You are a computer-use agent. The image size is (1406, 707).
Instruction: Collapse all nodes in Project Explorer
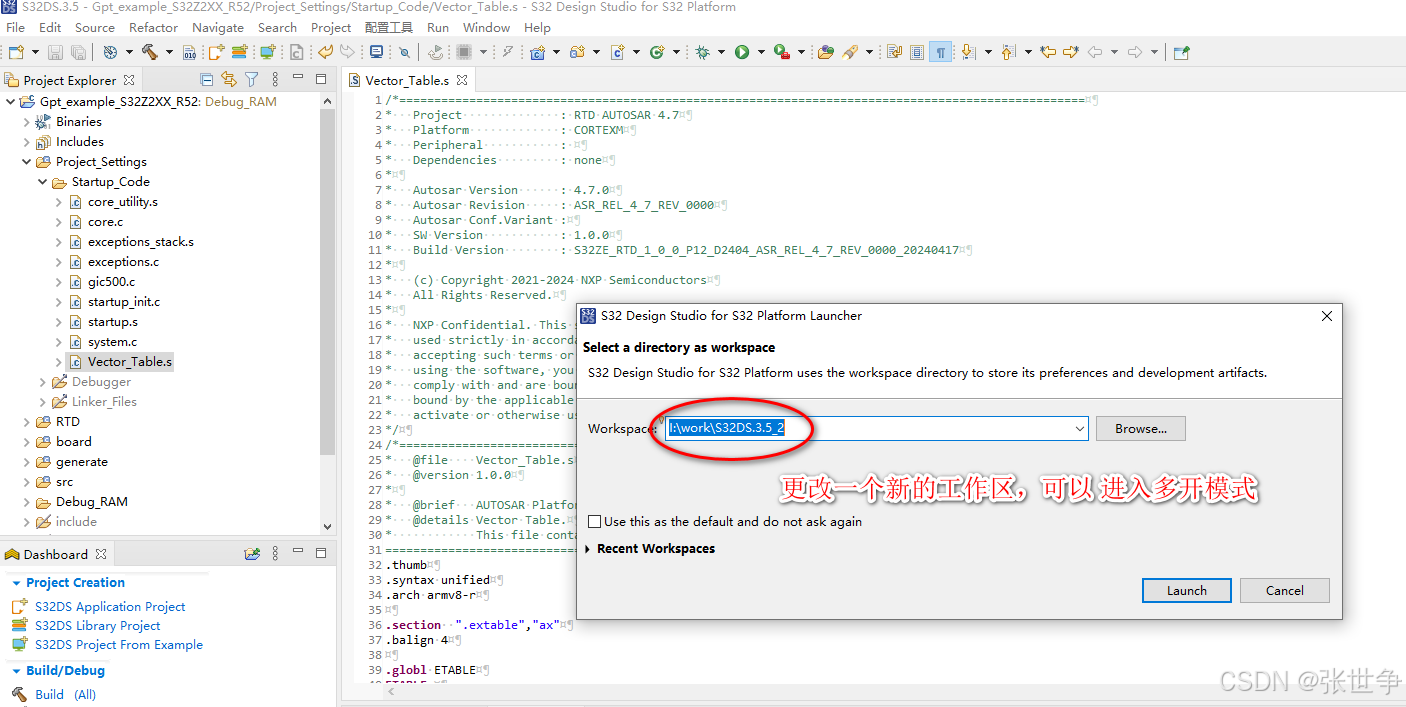coord(206,80)
